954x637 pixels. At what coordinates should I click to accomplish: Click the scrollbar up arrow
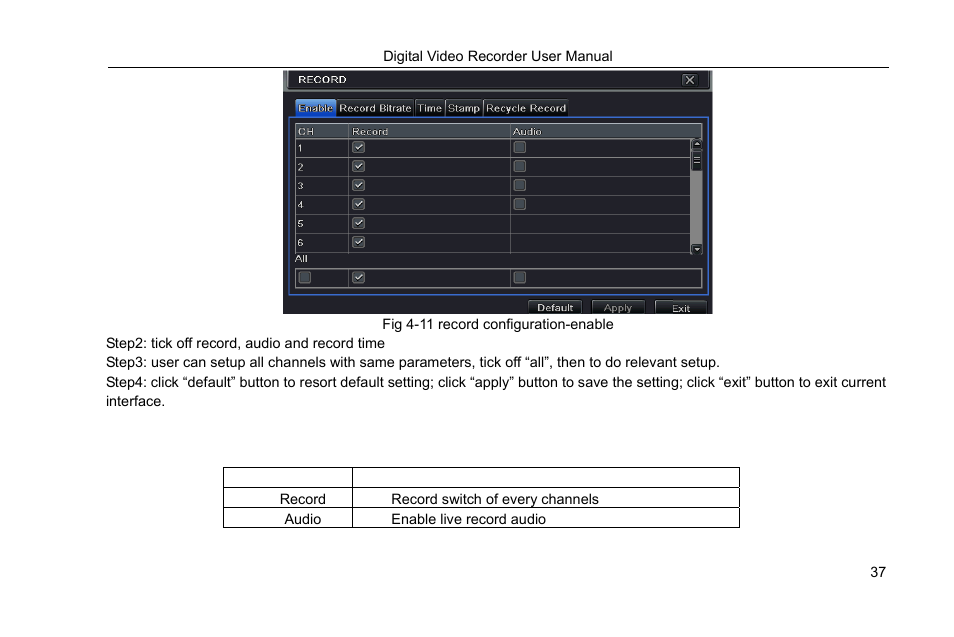coord(697,145)
